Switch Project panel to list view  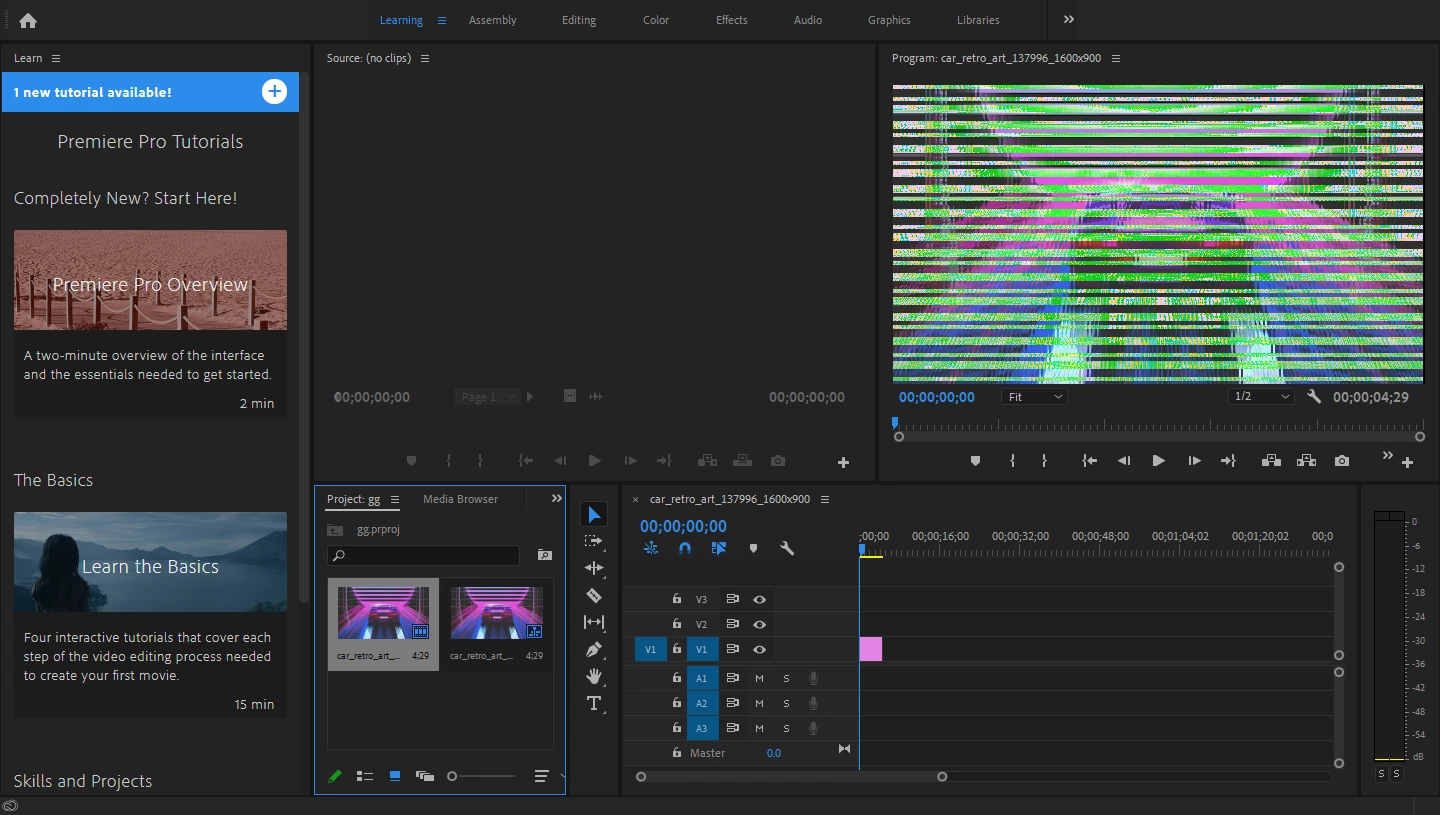(365, 776)
